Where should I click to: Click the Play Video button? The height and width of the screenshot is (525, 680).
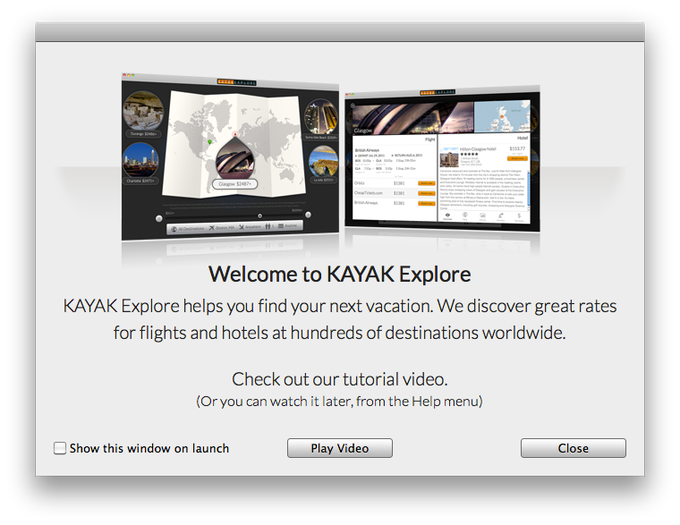point(340,448)
